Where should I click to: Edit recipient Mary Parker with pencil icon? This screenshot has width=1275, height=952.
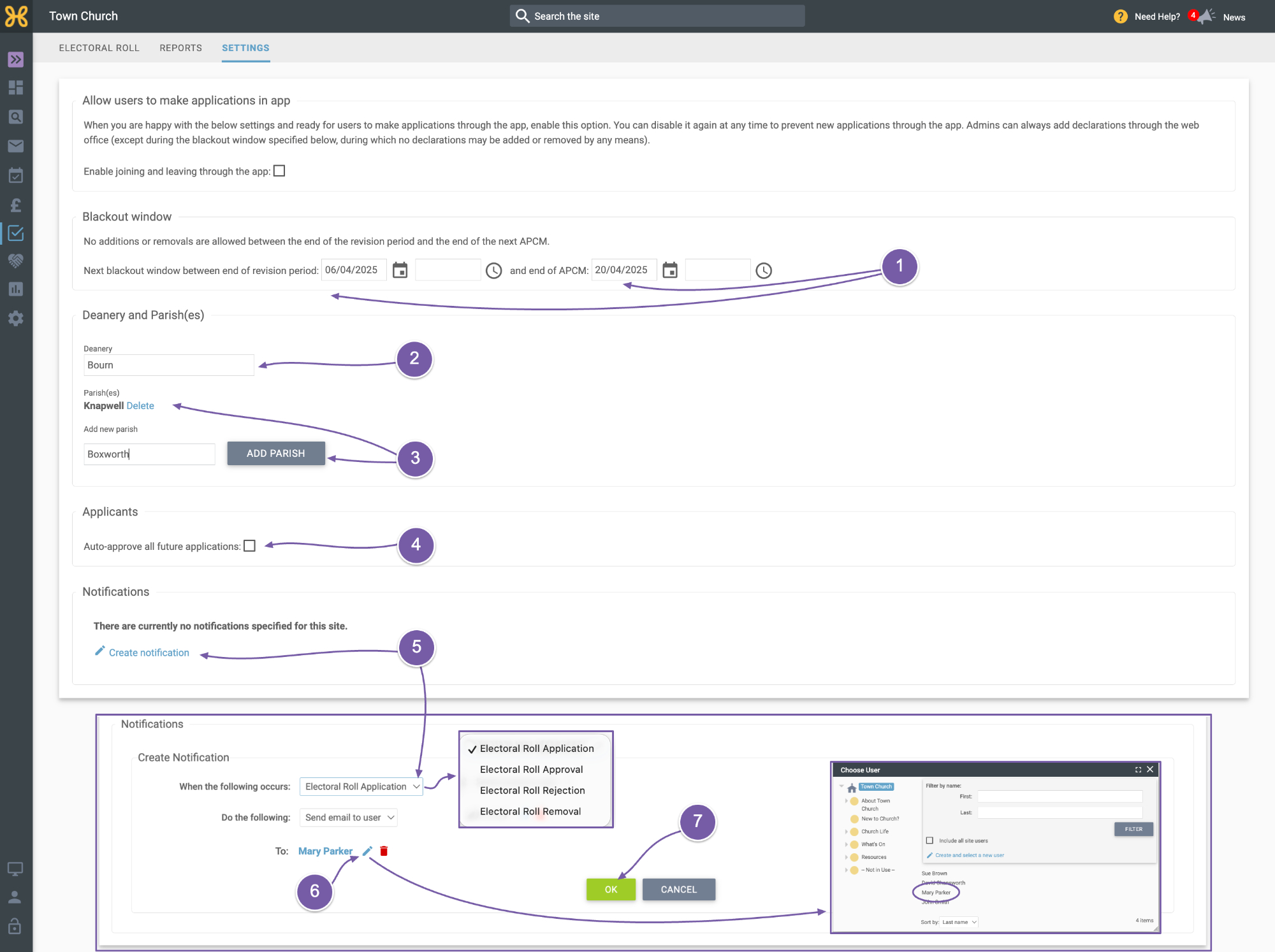[367, 851]
